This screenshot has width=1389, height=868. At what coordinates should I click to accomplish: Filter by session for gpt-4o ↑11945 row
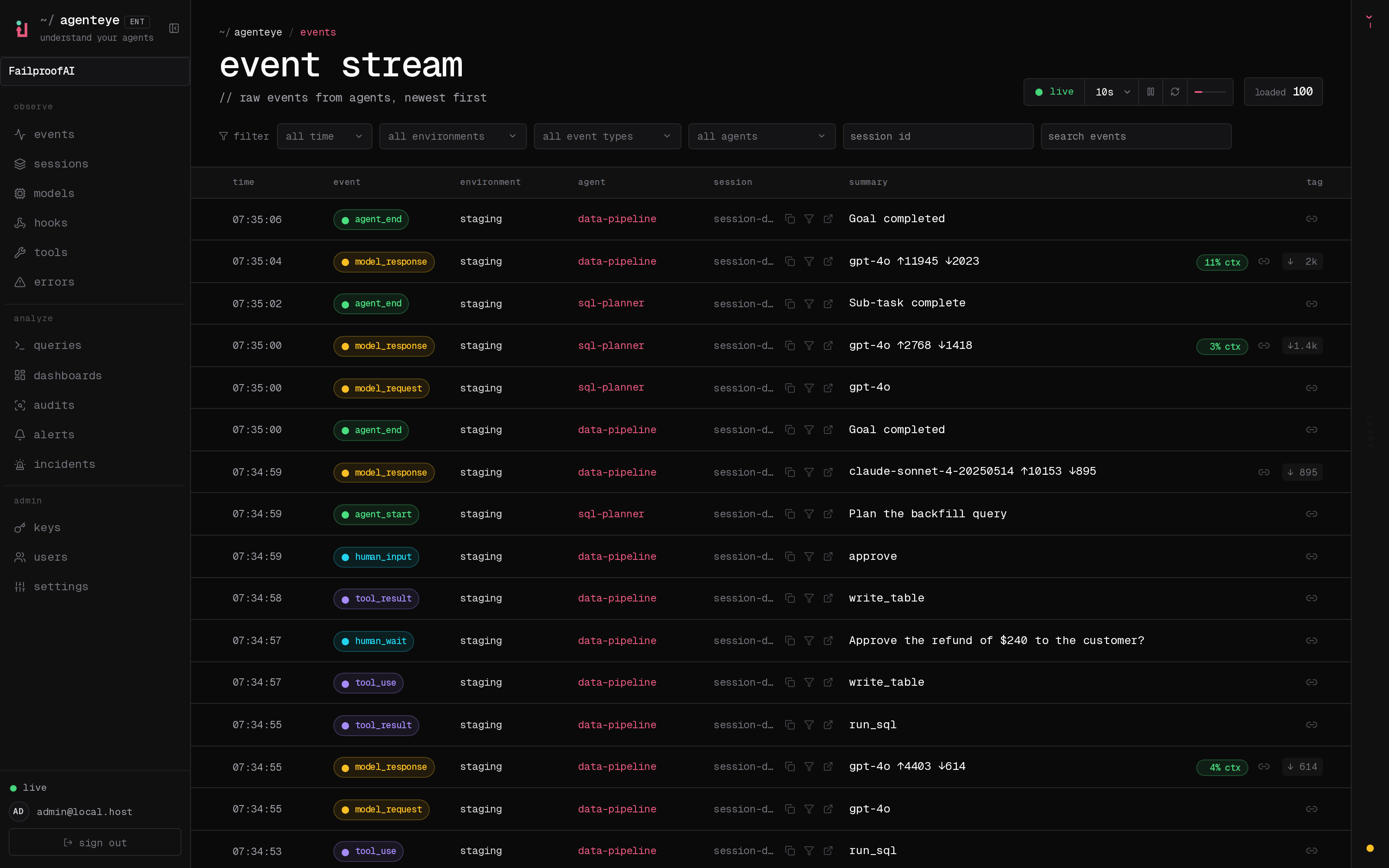(809, 261)
